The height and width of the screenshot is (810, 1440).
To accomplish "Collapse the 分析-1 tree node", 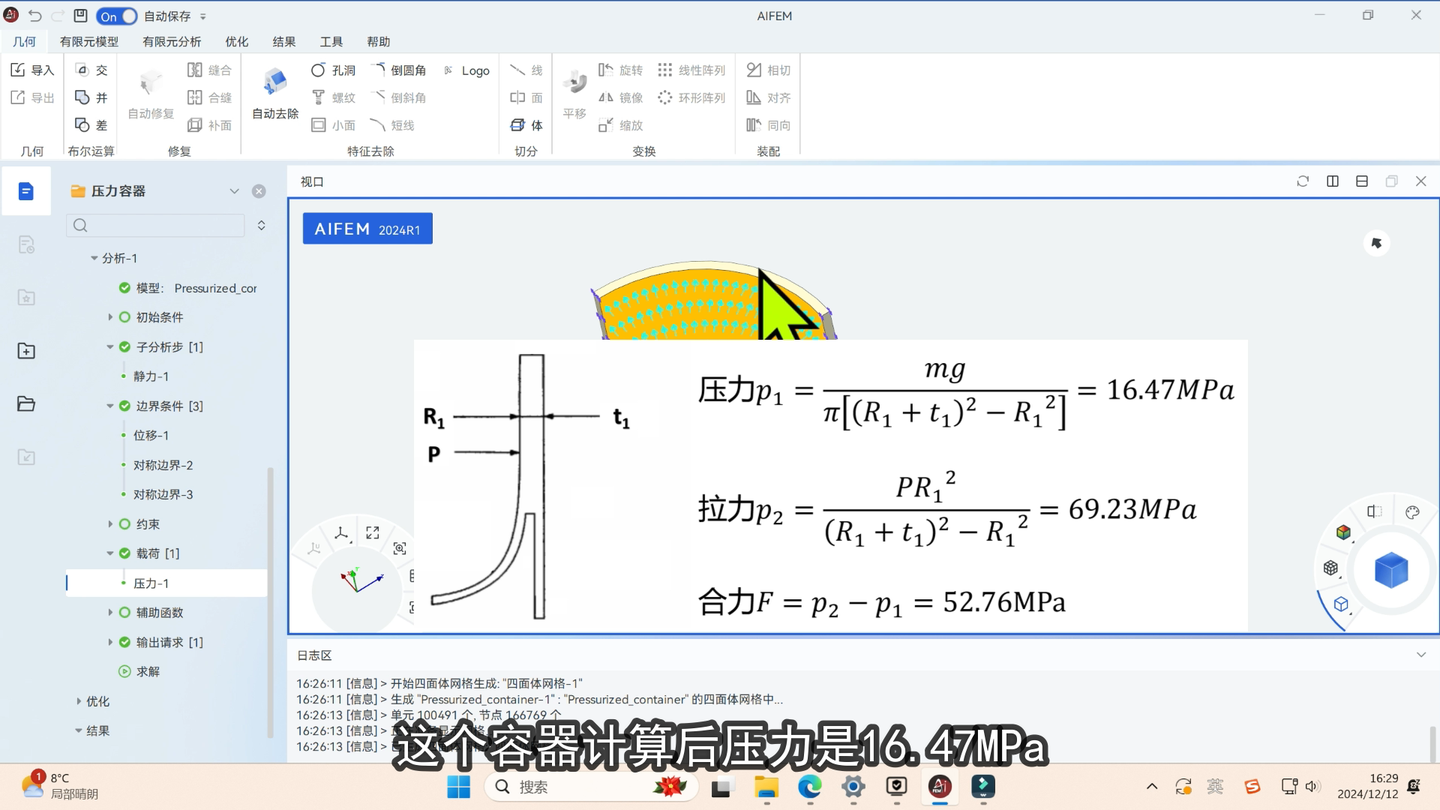I will (94, 258).
